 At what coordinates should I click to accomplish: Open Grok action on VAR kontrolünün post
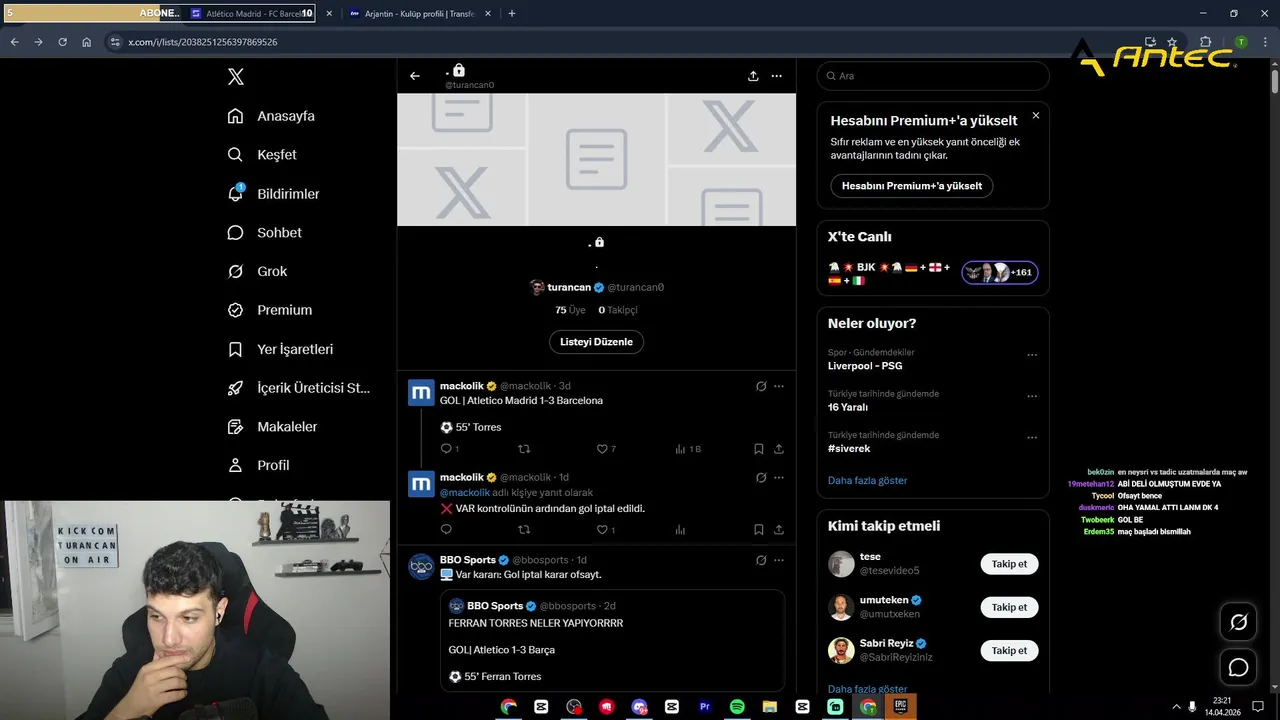[x=761, y=478]
